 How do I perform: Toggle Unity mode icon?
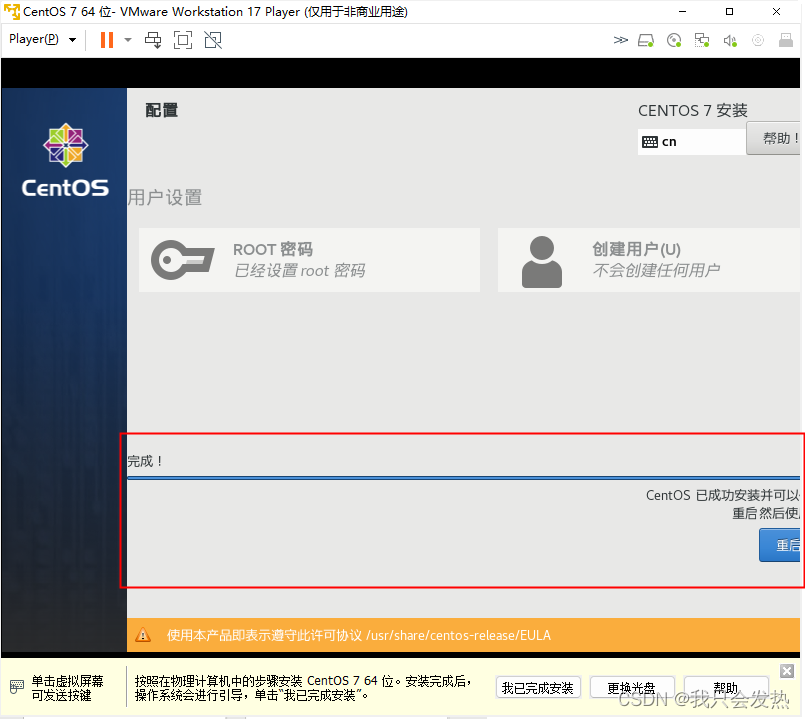click(213, 40)
